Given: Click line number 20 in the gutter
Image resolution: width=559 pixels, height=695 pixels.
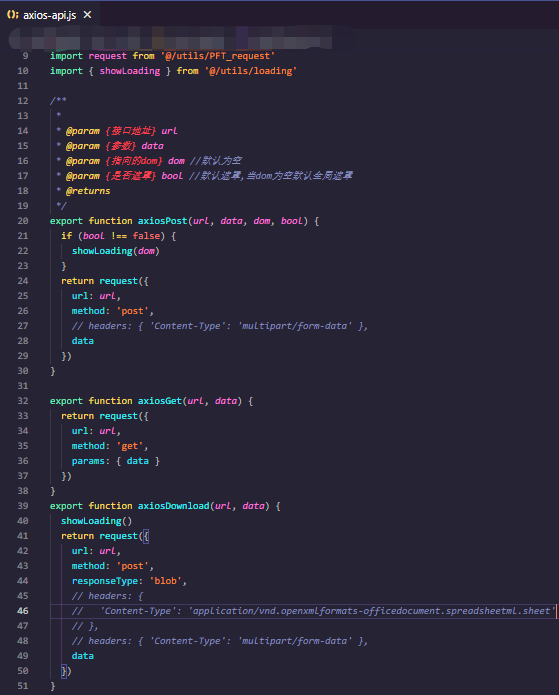Looking at the screenshot, I should pos(23,221).
